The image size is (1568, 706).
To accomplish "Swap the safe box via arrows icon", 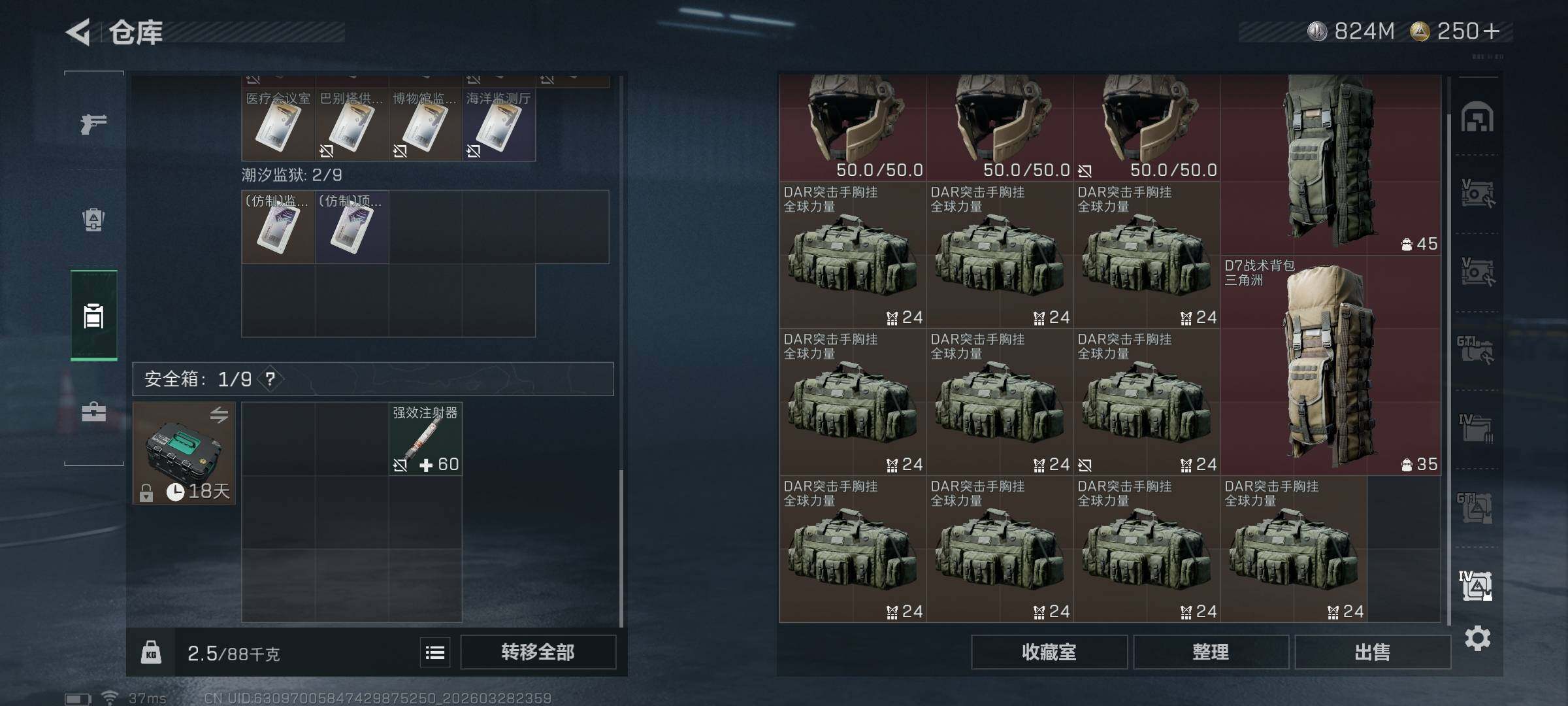I will click(219, 414).
